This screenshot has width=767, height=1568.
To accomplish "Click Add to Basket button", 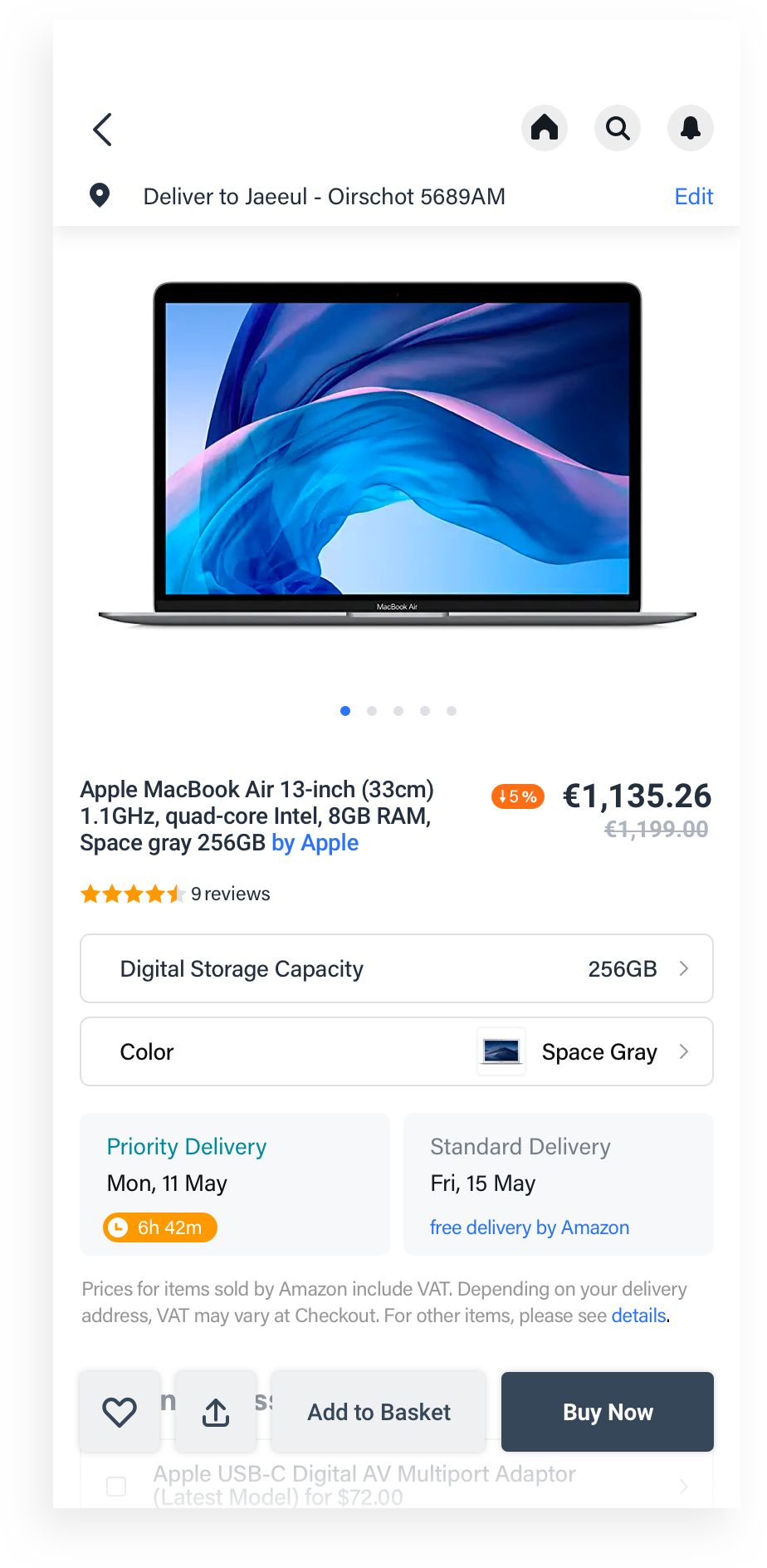I will pos(379,1412).
